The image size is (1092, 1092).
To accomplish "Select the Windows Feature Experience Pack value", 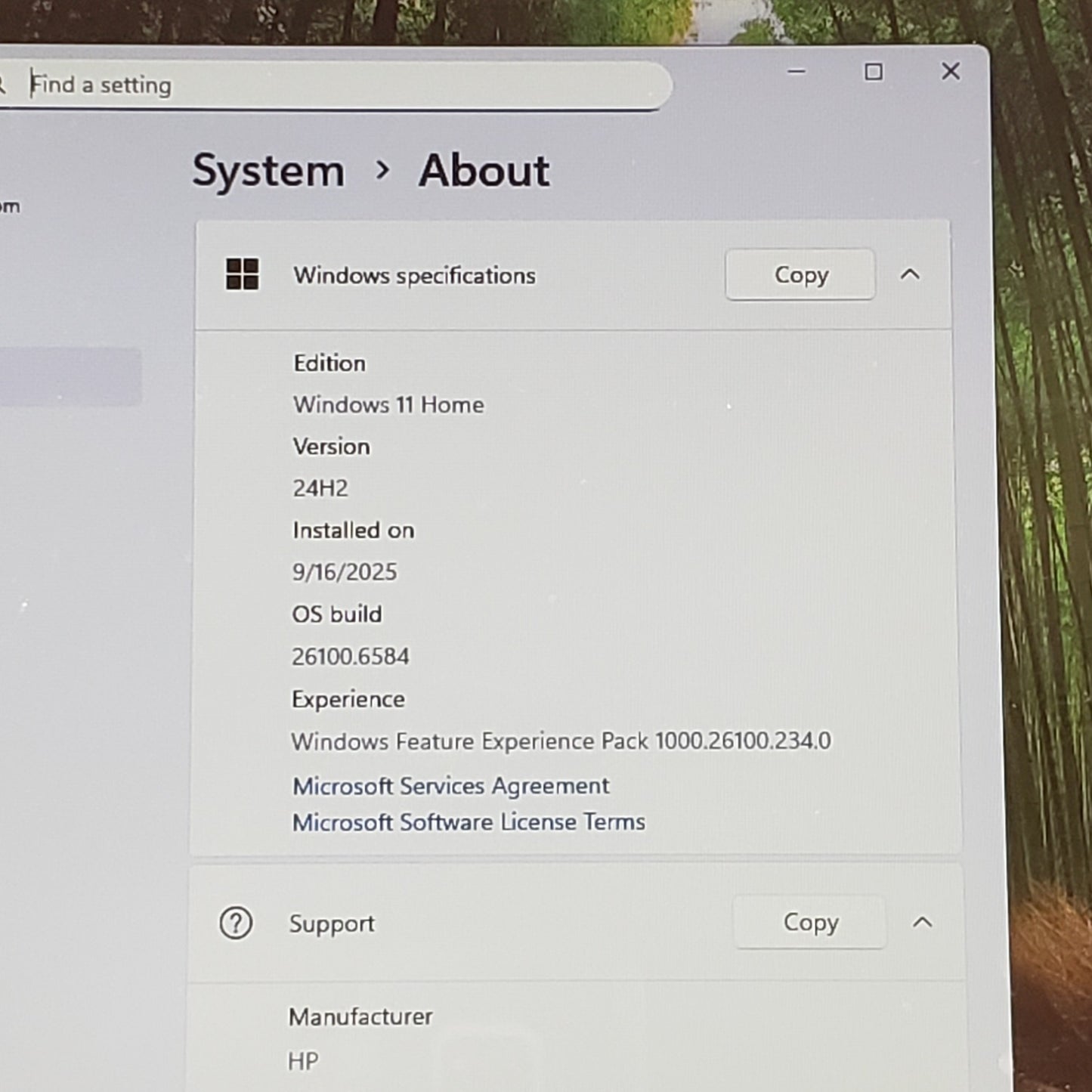I will pyautogui.click(x=561, y=741).
